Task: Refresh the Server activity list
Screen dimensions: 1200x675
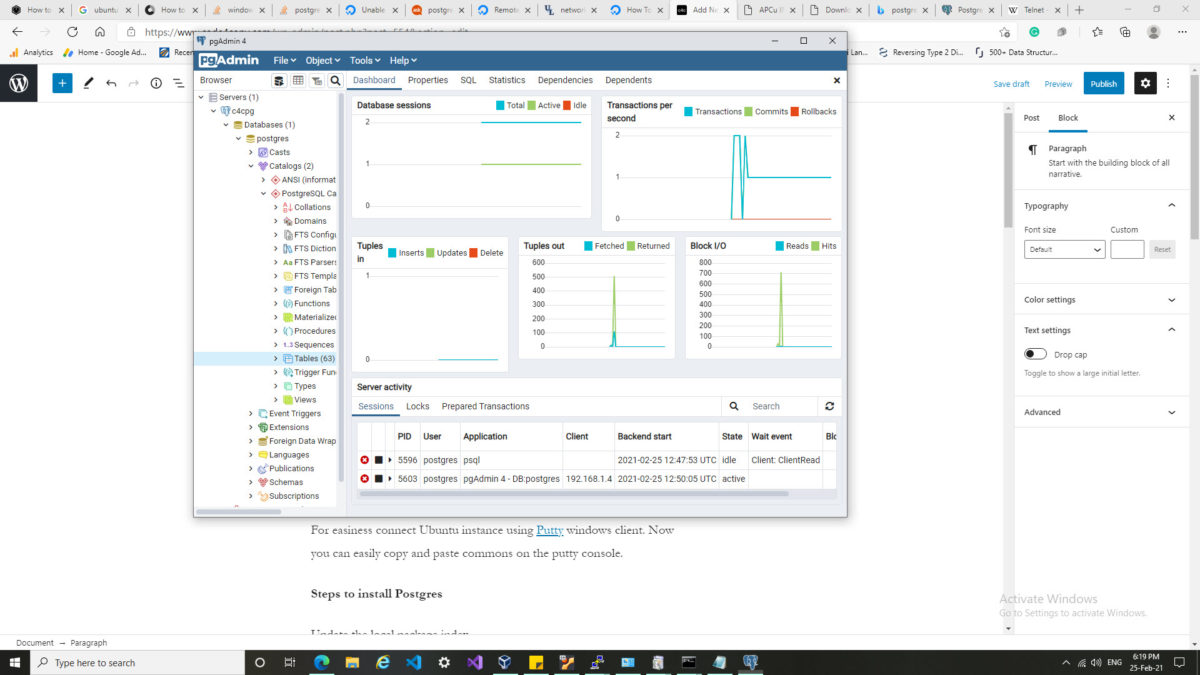Action: [x=828, y=406]
